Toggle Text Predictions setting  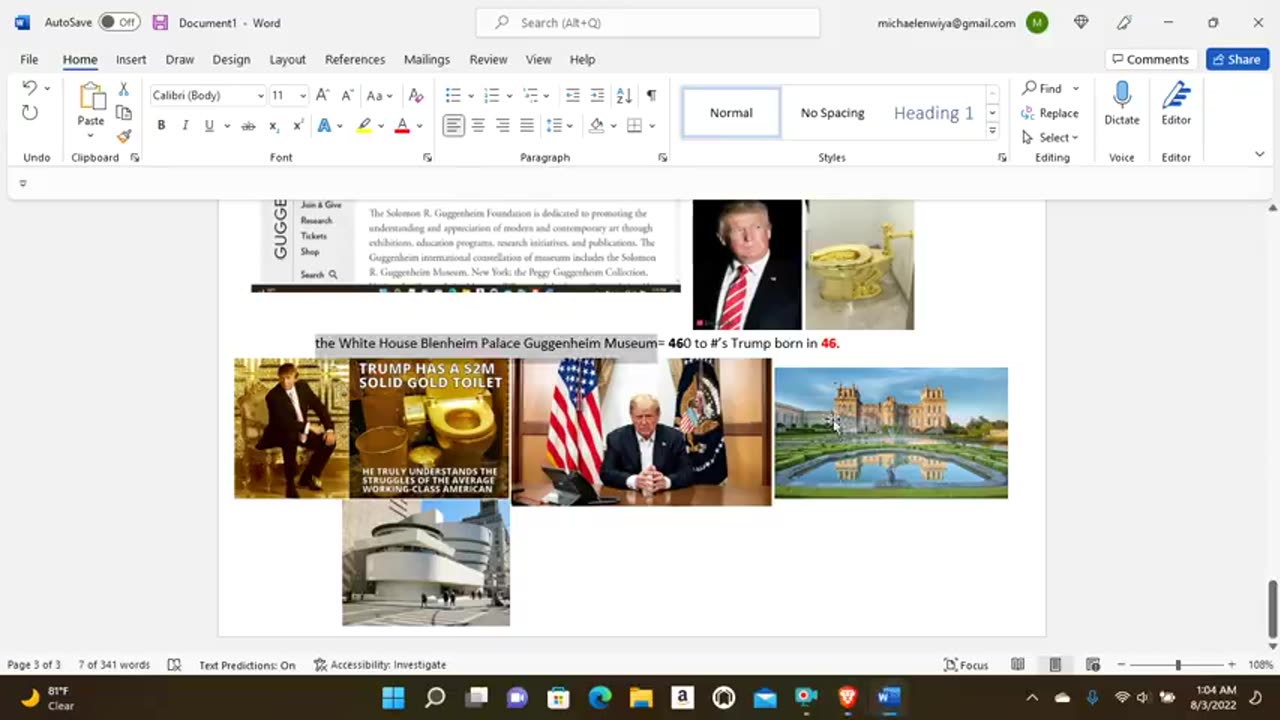[247, 664]
